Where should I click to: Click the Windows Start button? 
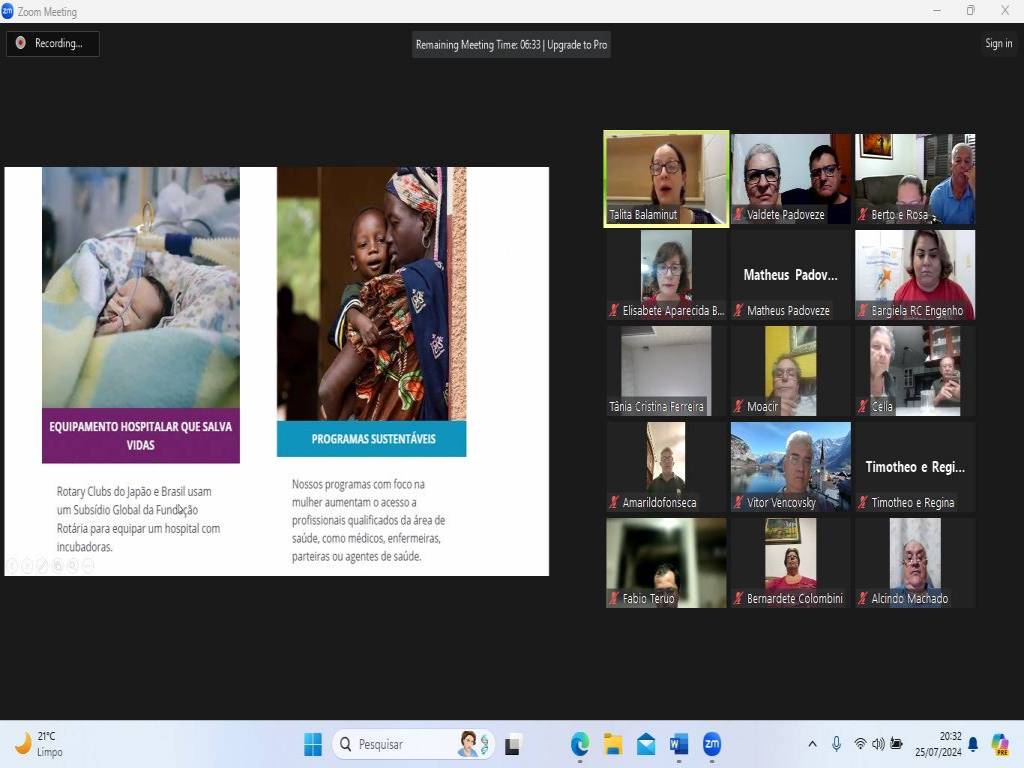pyautogui.click(x=313, y=744)
